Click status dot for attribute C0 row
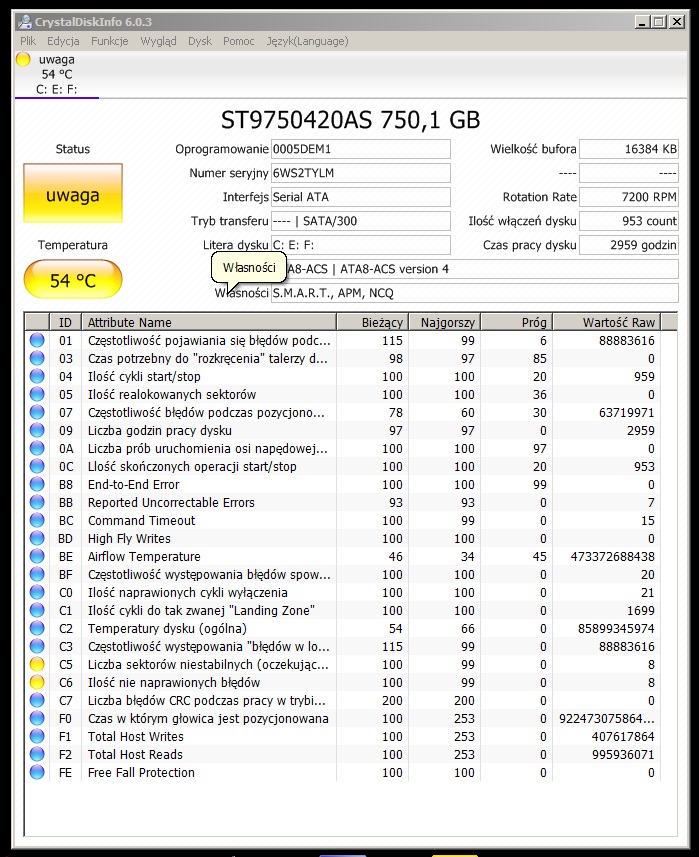Image resolution: width=699 pixels, height=857 pixels. point(37,593)
